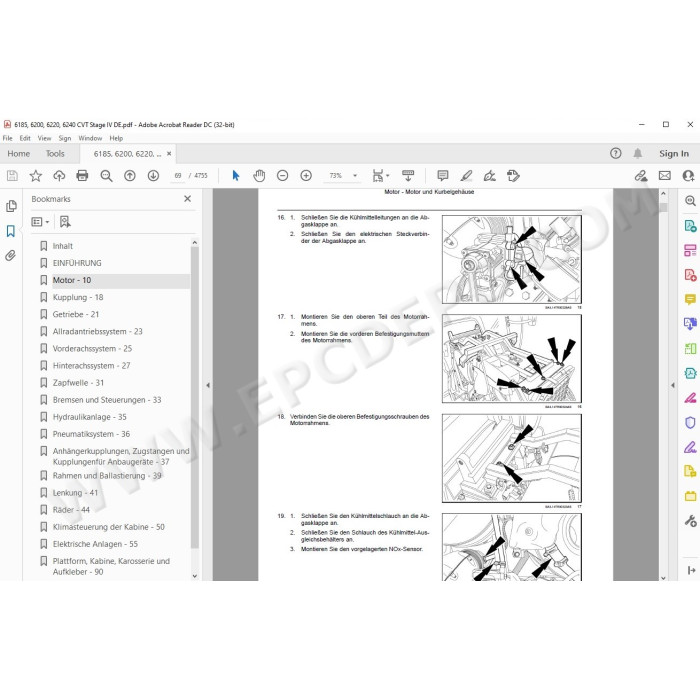
Task: Share a link to the file
Action: tap(641, 176)
